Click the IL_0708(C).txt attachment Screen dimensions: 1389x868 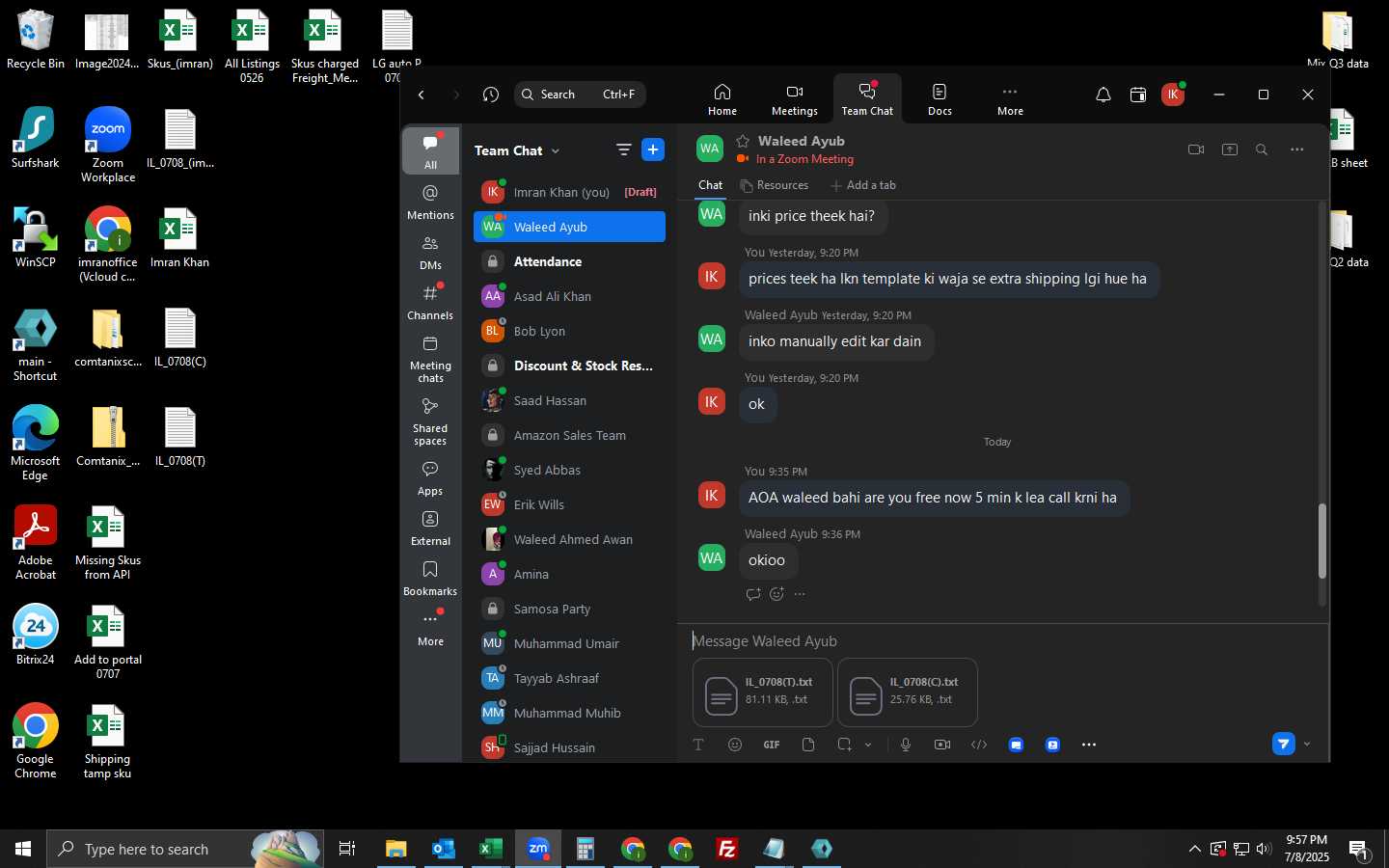(908, 692)
